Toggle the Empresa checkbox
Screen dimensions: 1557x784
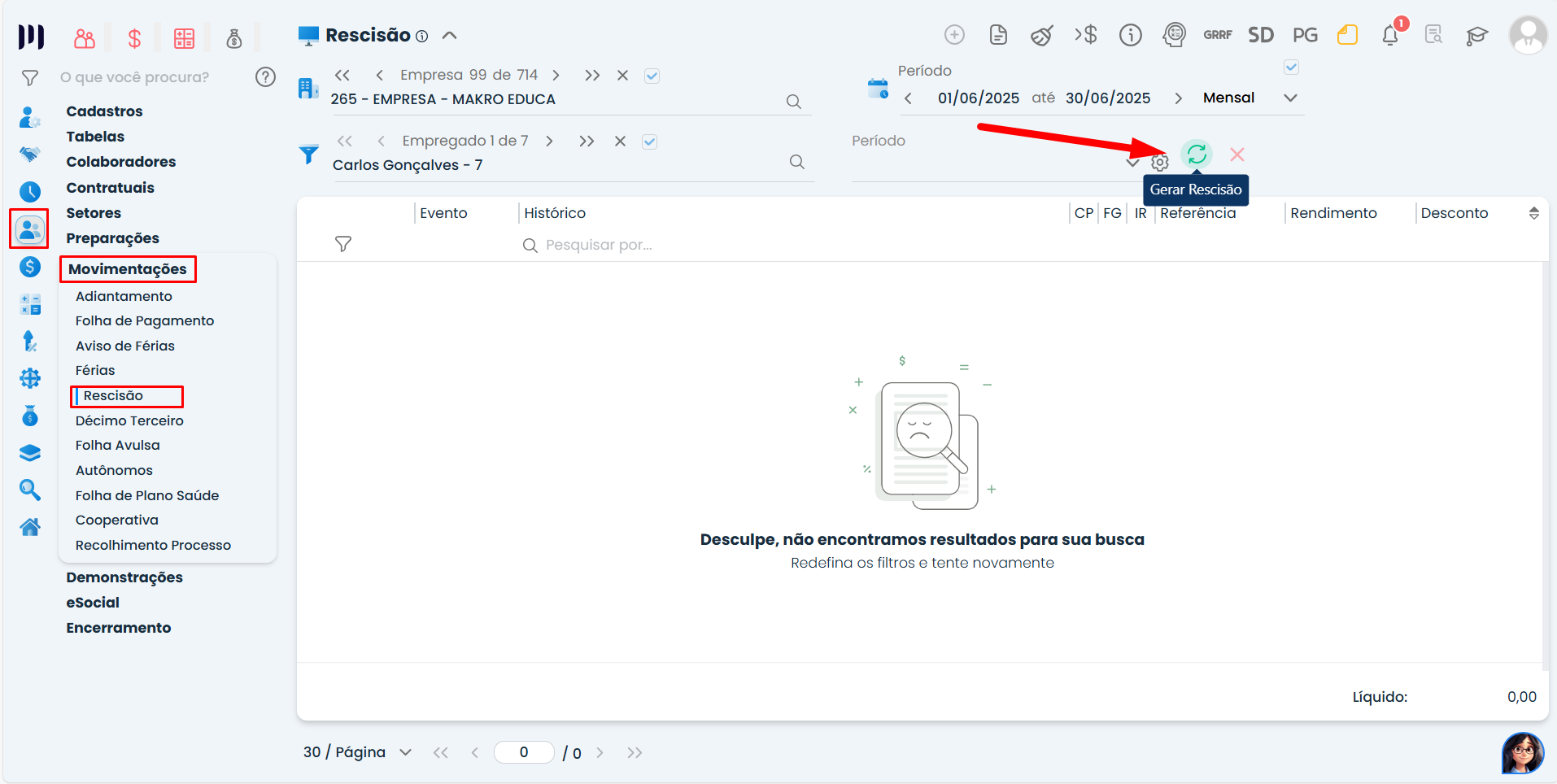click(x=652, y=76)
